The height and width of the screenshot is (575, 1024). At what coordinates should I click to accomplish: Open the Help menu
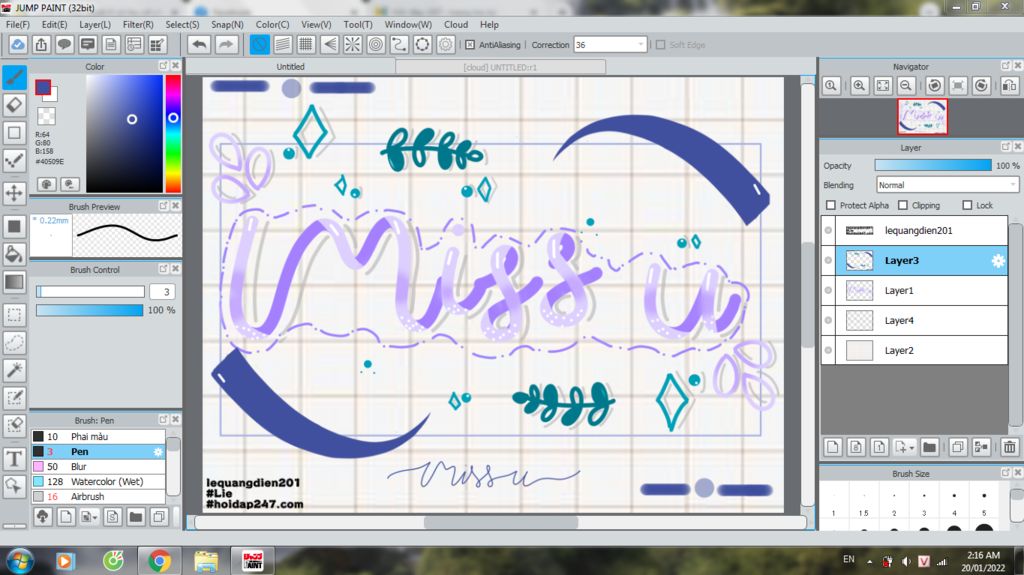pyautogui.click(x=489, y=24)
